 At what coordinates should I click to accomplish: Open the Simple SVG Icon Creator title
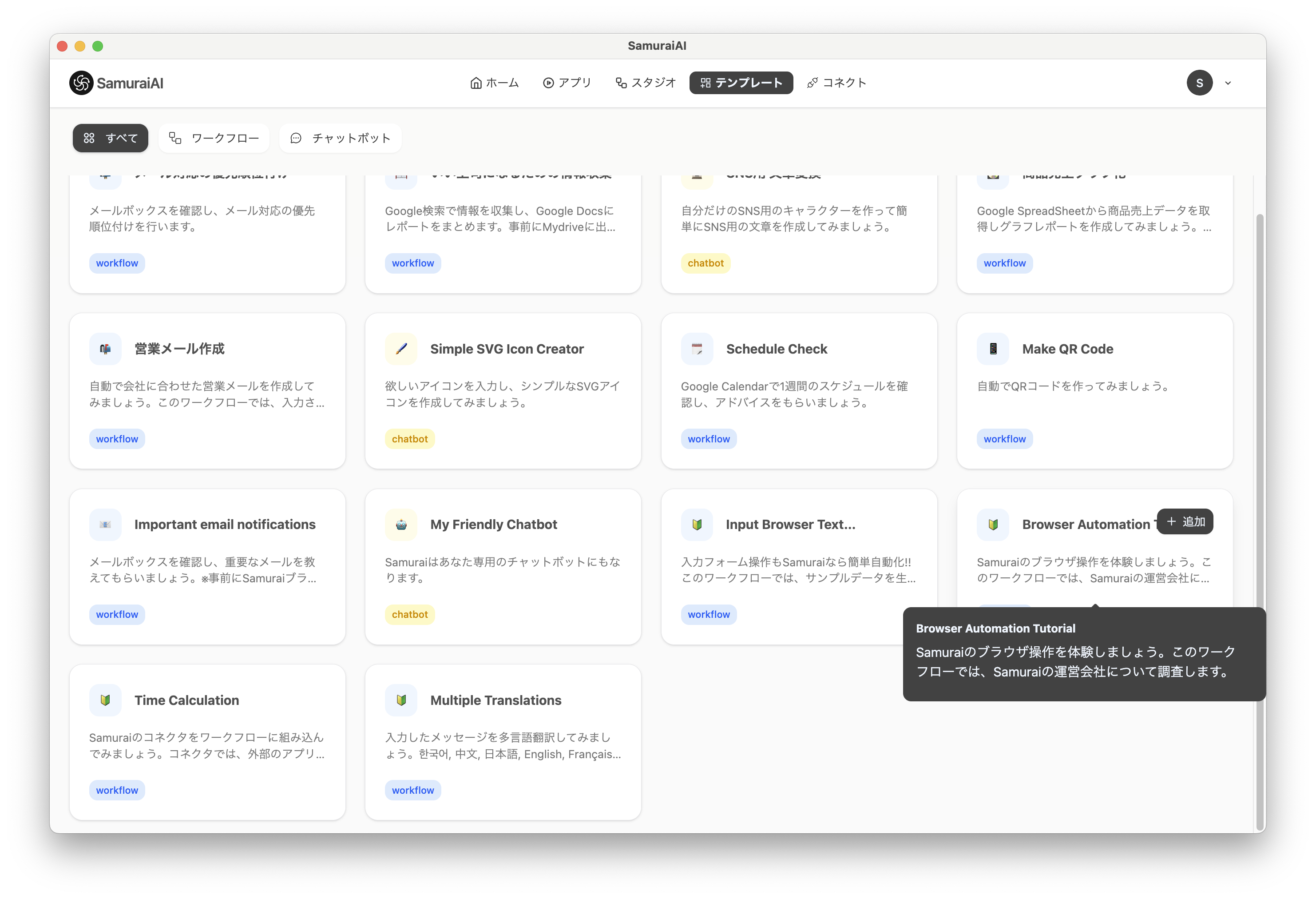[507, 349]
